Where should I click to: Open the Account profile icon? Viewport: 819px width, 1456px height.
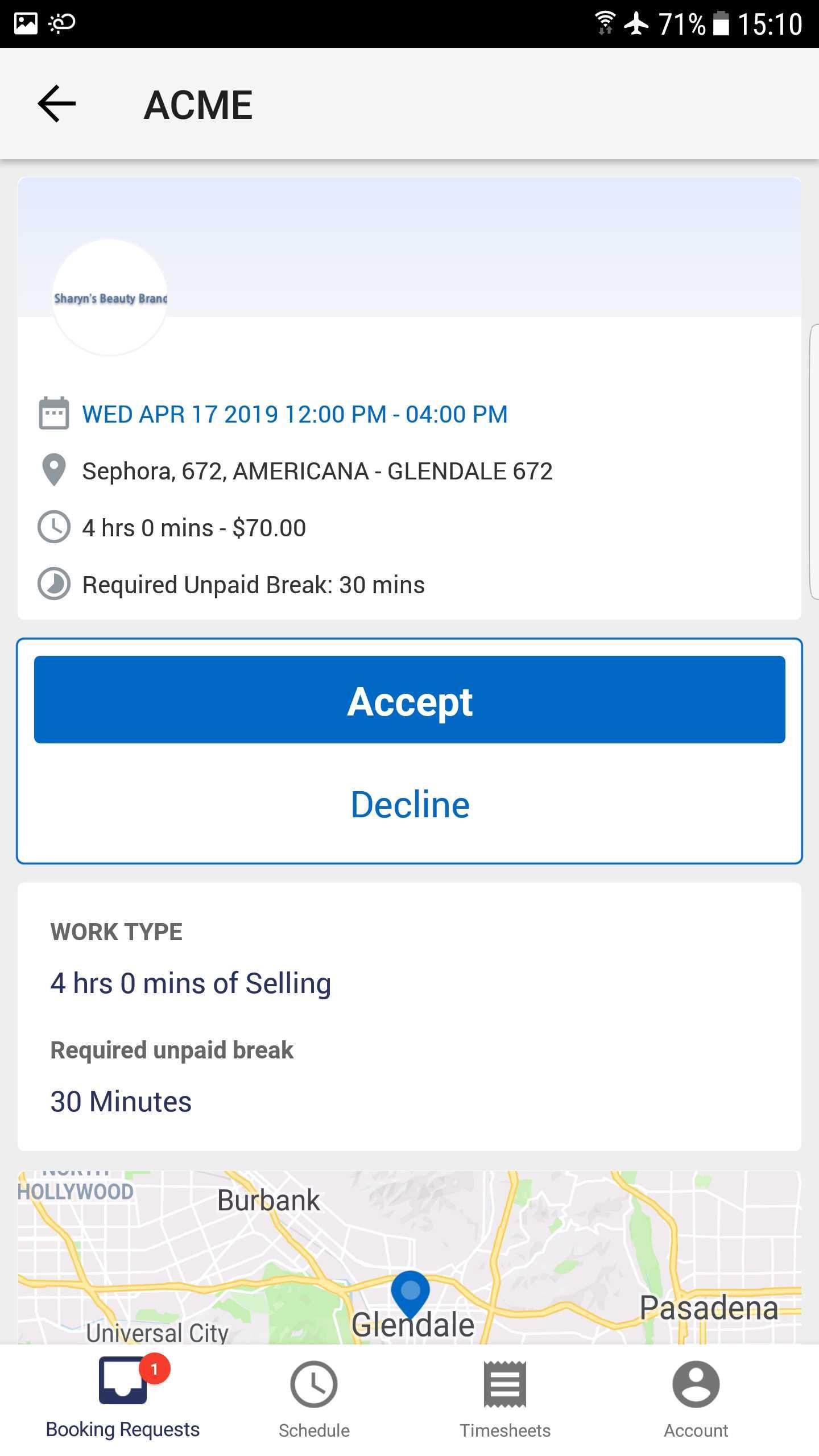pyautogui.click(x=696, y=1384)
